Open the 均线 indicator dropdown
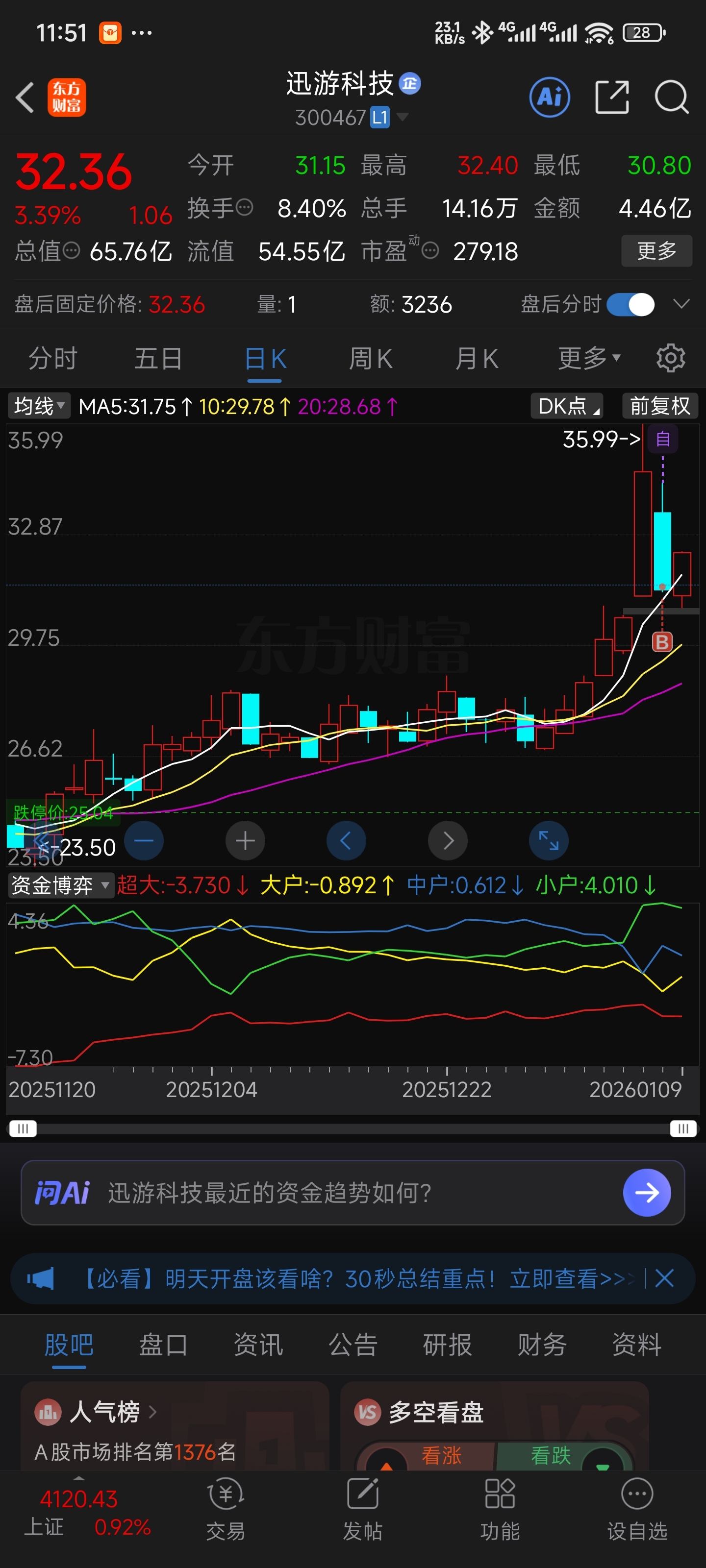The image size is (706, 1568). coord(39,405)
